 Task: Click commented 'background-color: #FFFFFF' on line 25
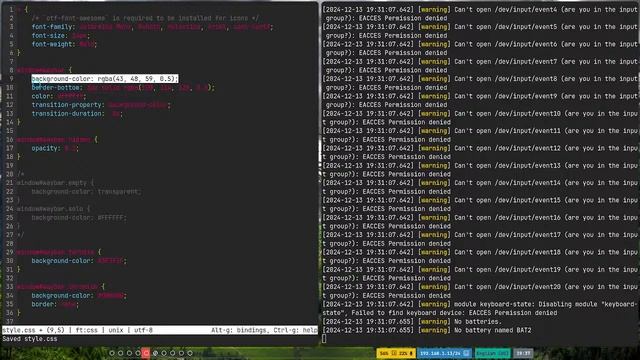[x=79, y=218]
